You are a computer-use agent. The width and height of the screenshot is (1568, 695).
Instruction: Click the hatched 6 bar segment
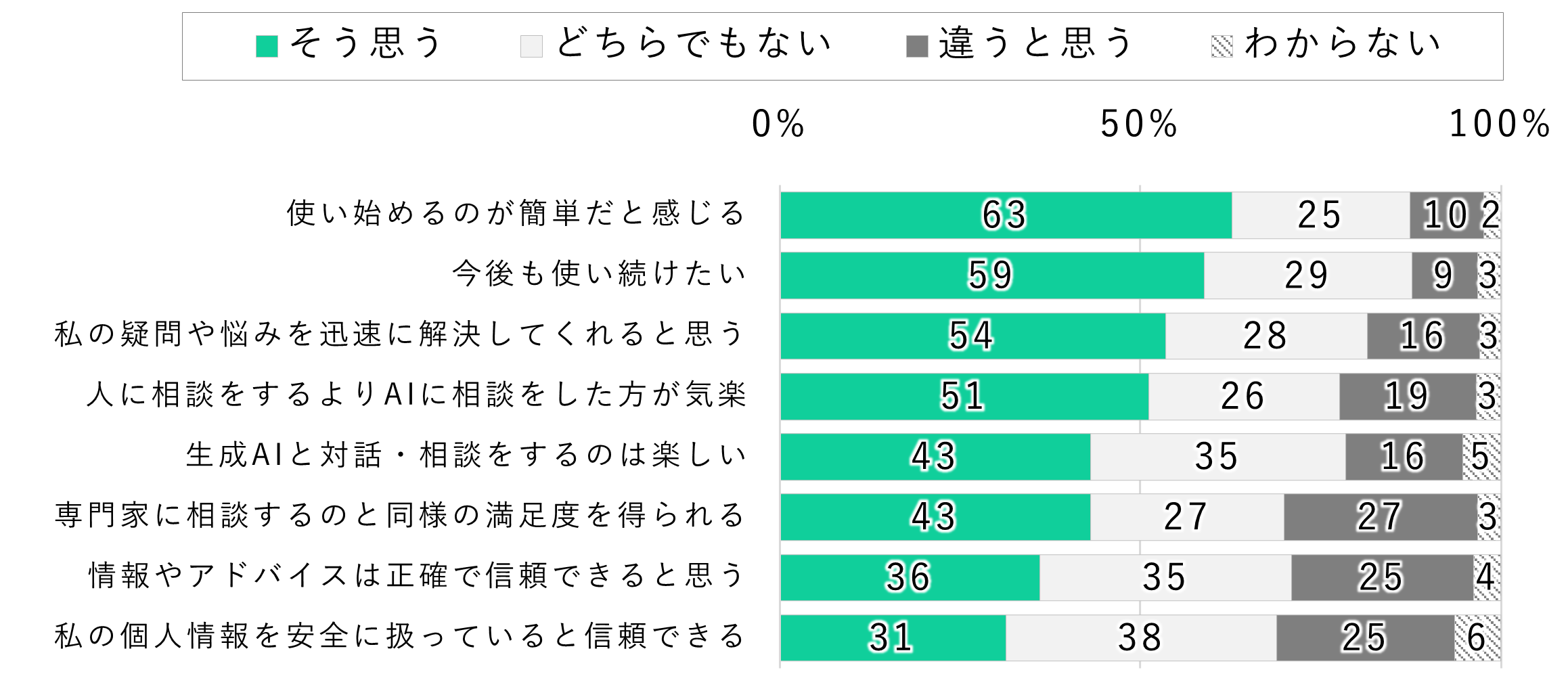tap(1477, 637)
